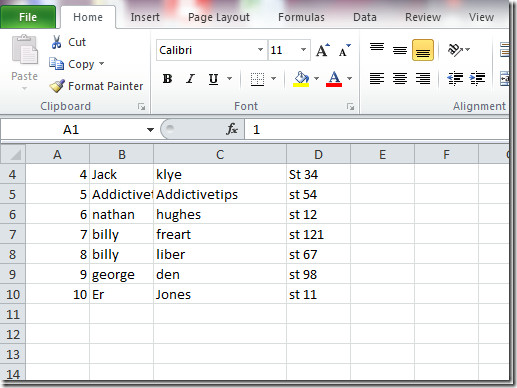Toggle Underline formatting
517x388 pixels.
point(213,79)
